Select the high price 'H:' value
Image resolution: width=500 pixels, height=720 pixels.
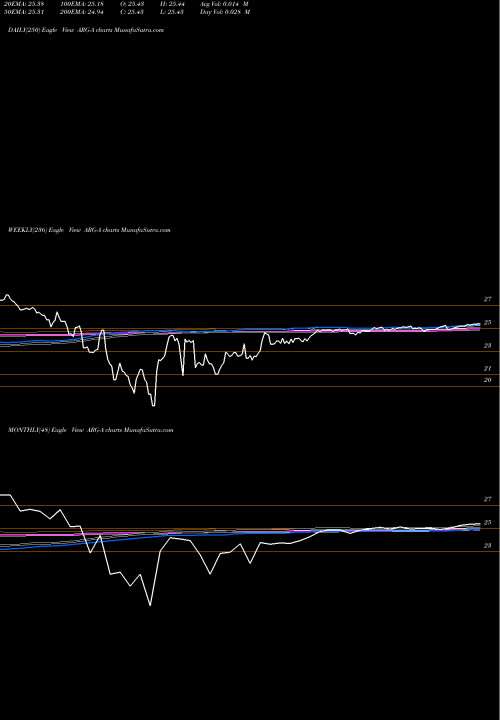[x=172, y=3]
